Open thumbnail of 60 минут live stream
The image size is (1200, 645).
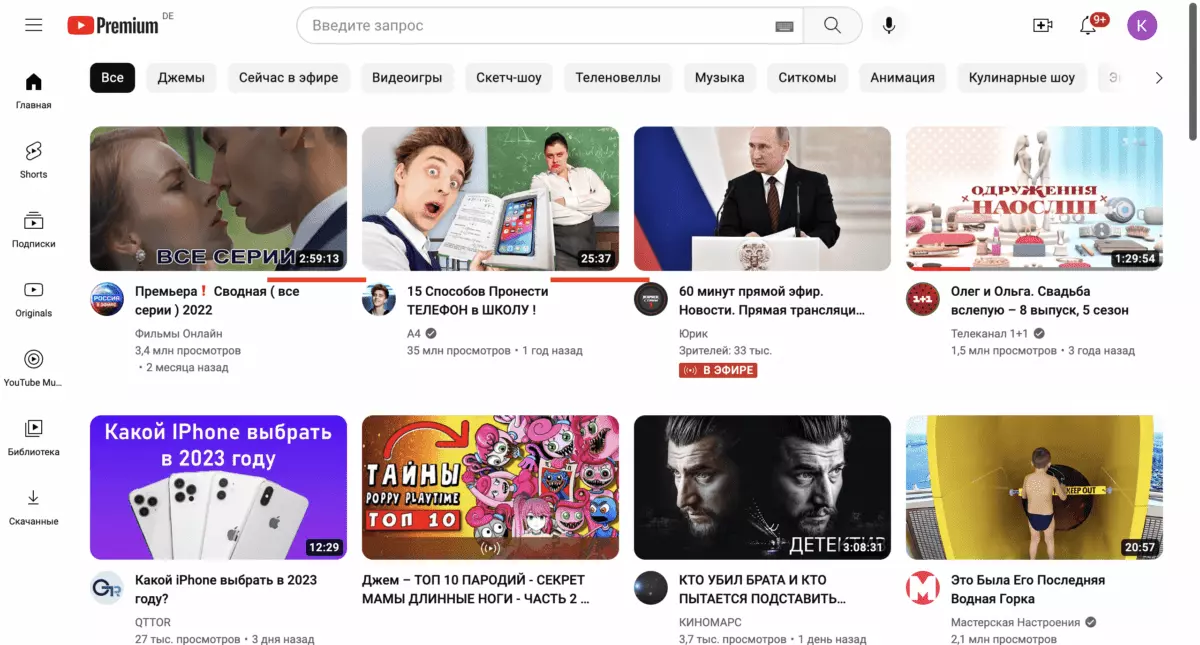762,198
